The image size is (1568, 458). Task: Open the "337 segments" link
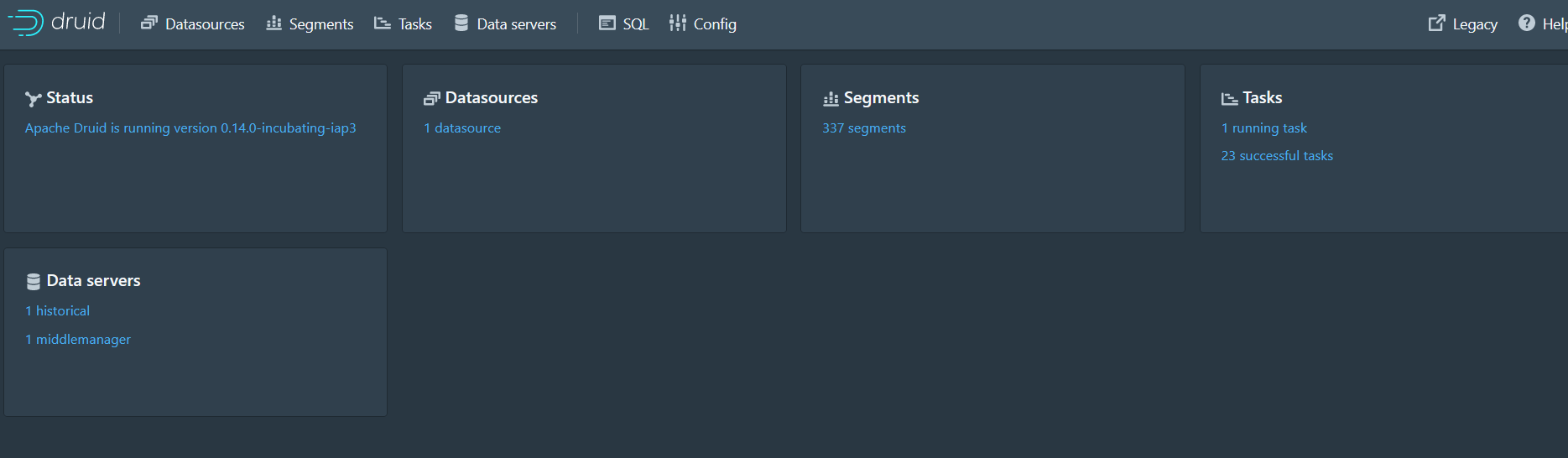[864, 128]
